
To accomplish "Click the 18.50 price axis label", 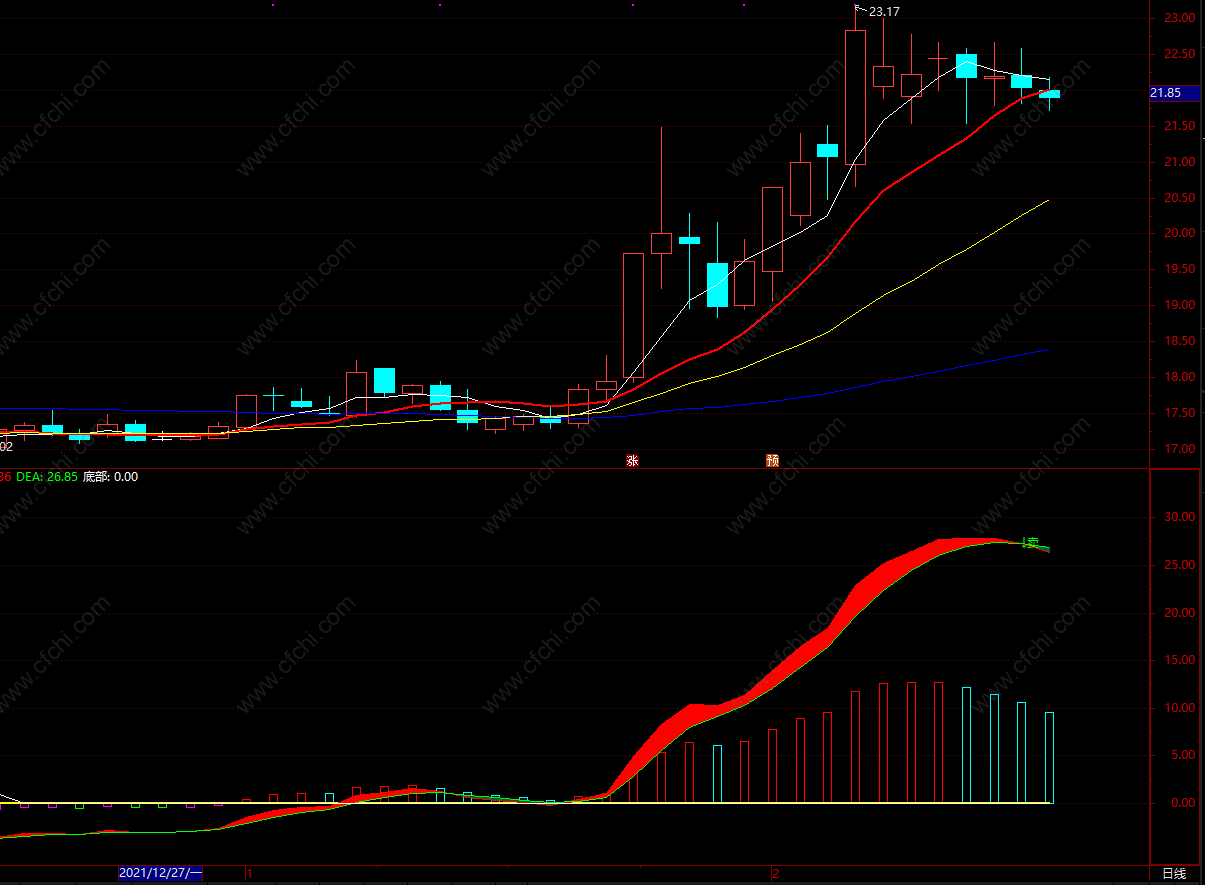I will [1180, 341].
